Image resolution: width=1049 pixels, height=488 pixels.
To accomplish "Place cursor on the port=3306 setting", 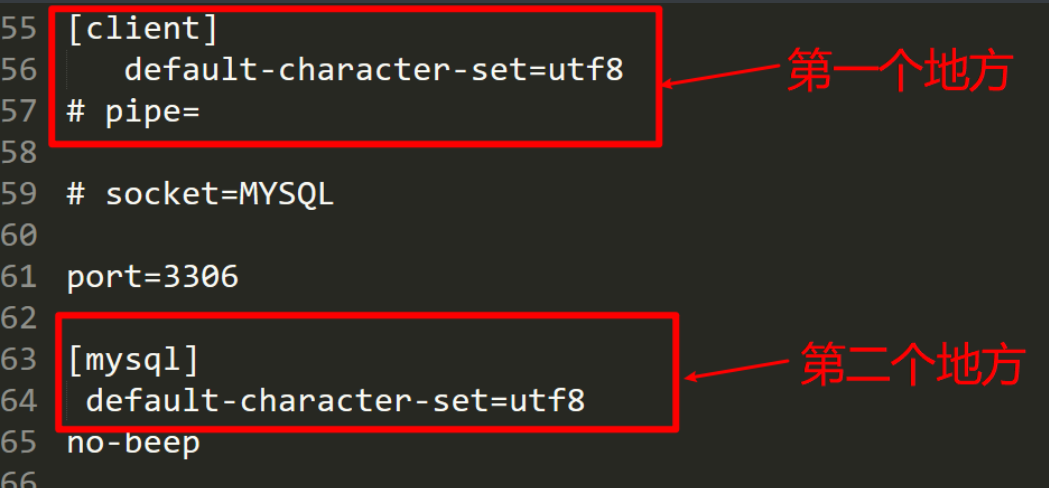I will tap(152, 276).
